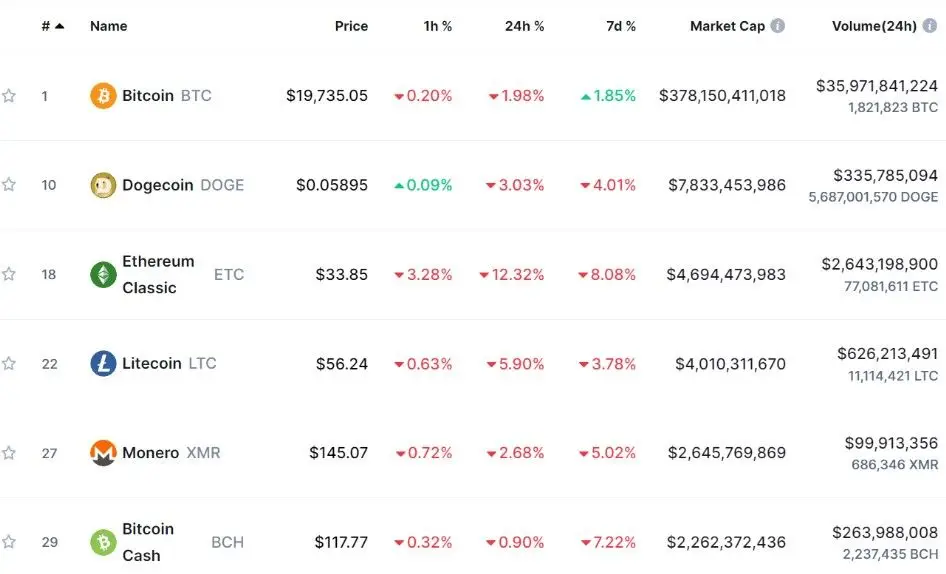Screen dimensions: 946x574
Task: Show the Volume(24h) info icon
Action: 930,26
